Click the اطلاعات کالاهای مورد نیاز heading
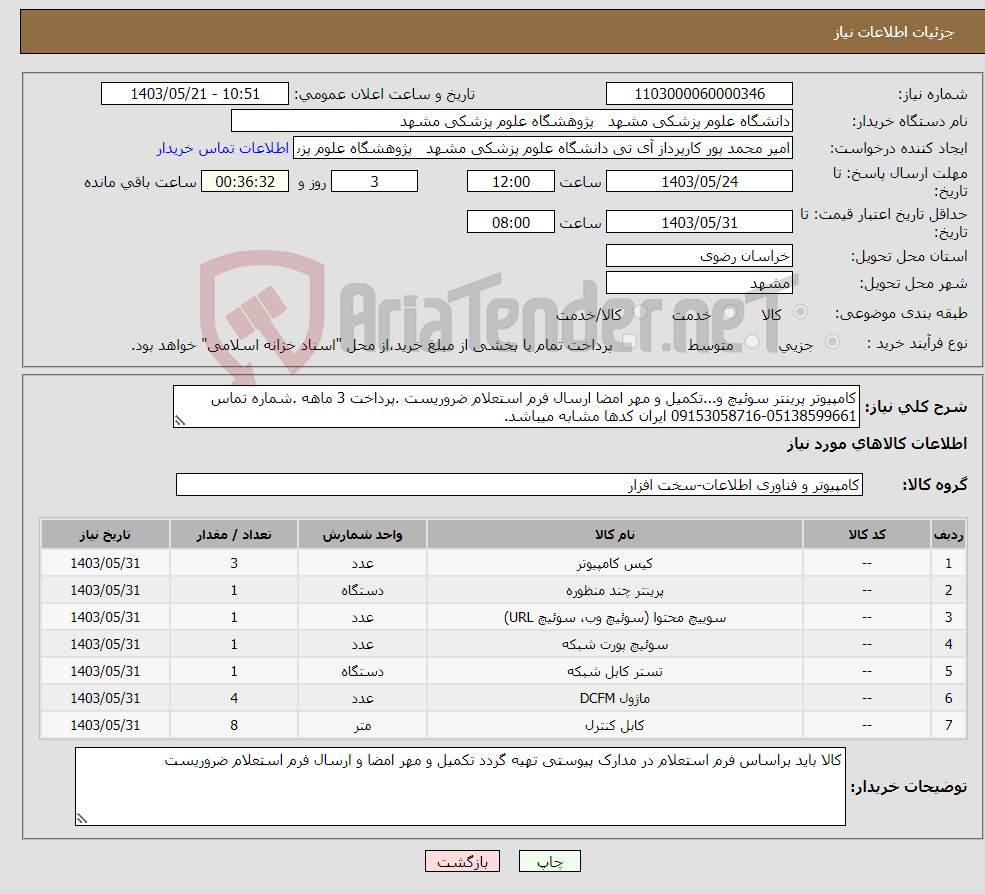Screen dimensions: 985x894 click(x=877, y=444)
